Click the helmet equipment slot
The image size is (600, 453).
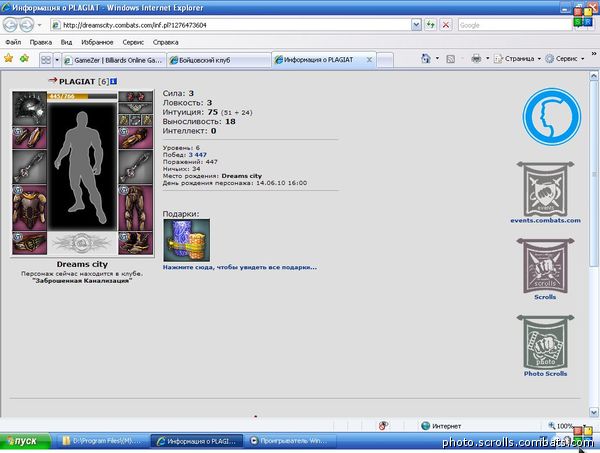coord(29,108)
